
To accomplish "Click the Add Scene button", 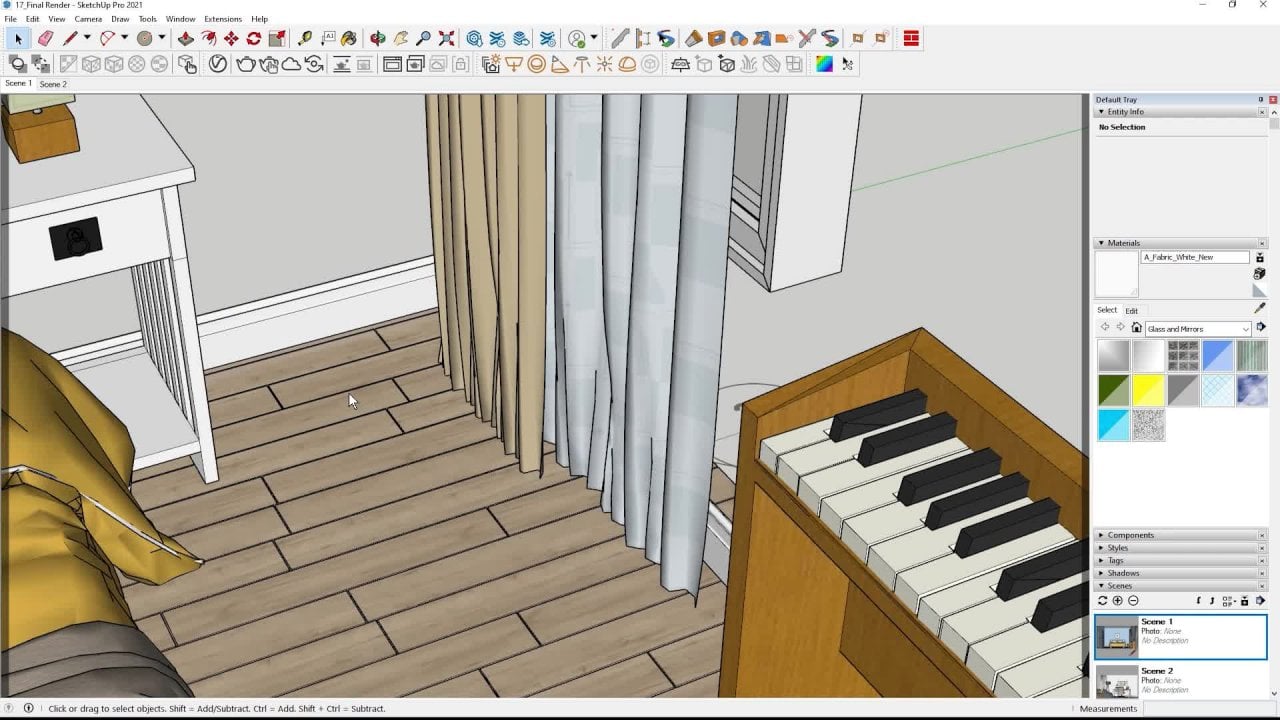I will [x=1117, y=601].
